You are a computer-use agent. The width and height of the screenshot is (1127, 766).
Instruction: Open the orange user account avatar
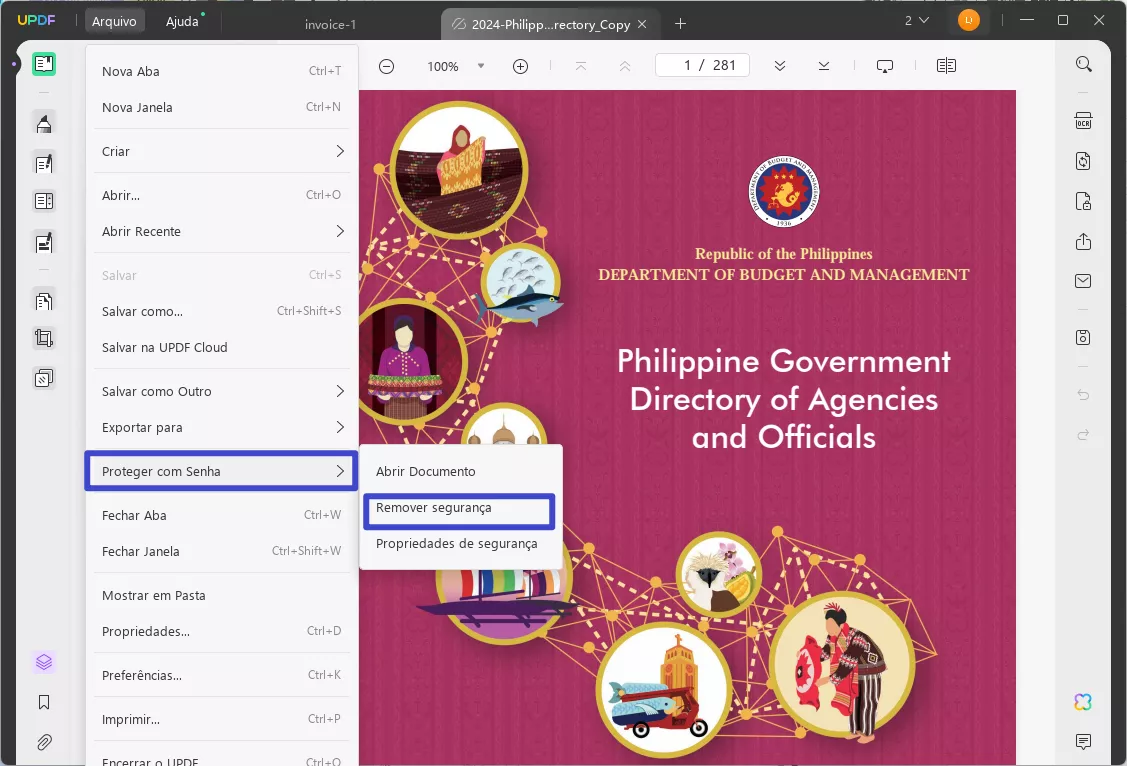coord(968,20)
